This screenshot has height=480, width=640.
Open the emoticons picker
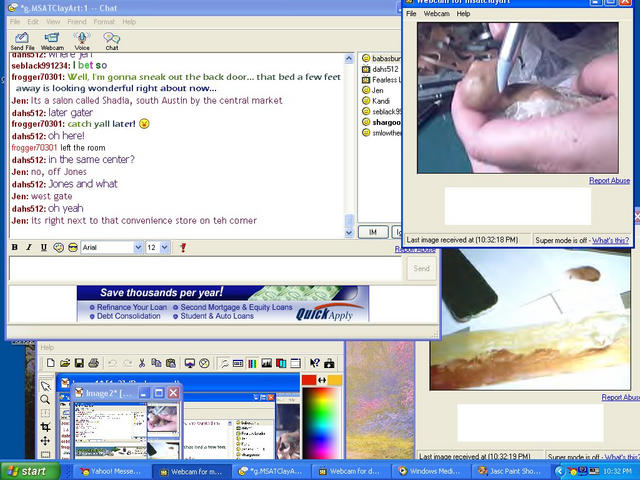click(73, 247)
